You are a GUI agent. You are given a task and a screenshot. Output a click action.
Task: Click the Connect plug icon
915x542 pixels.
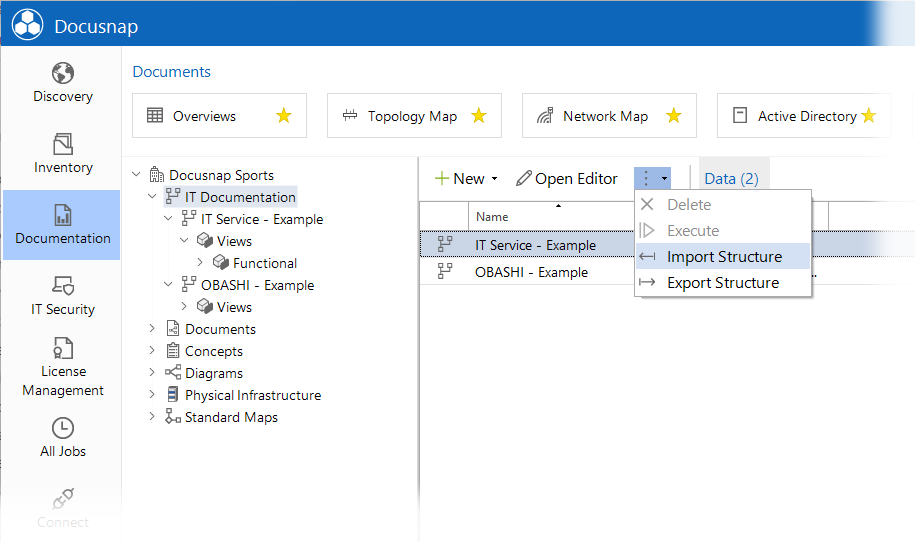point(62,499)
